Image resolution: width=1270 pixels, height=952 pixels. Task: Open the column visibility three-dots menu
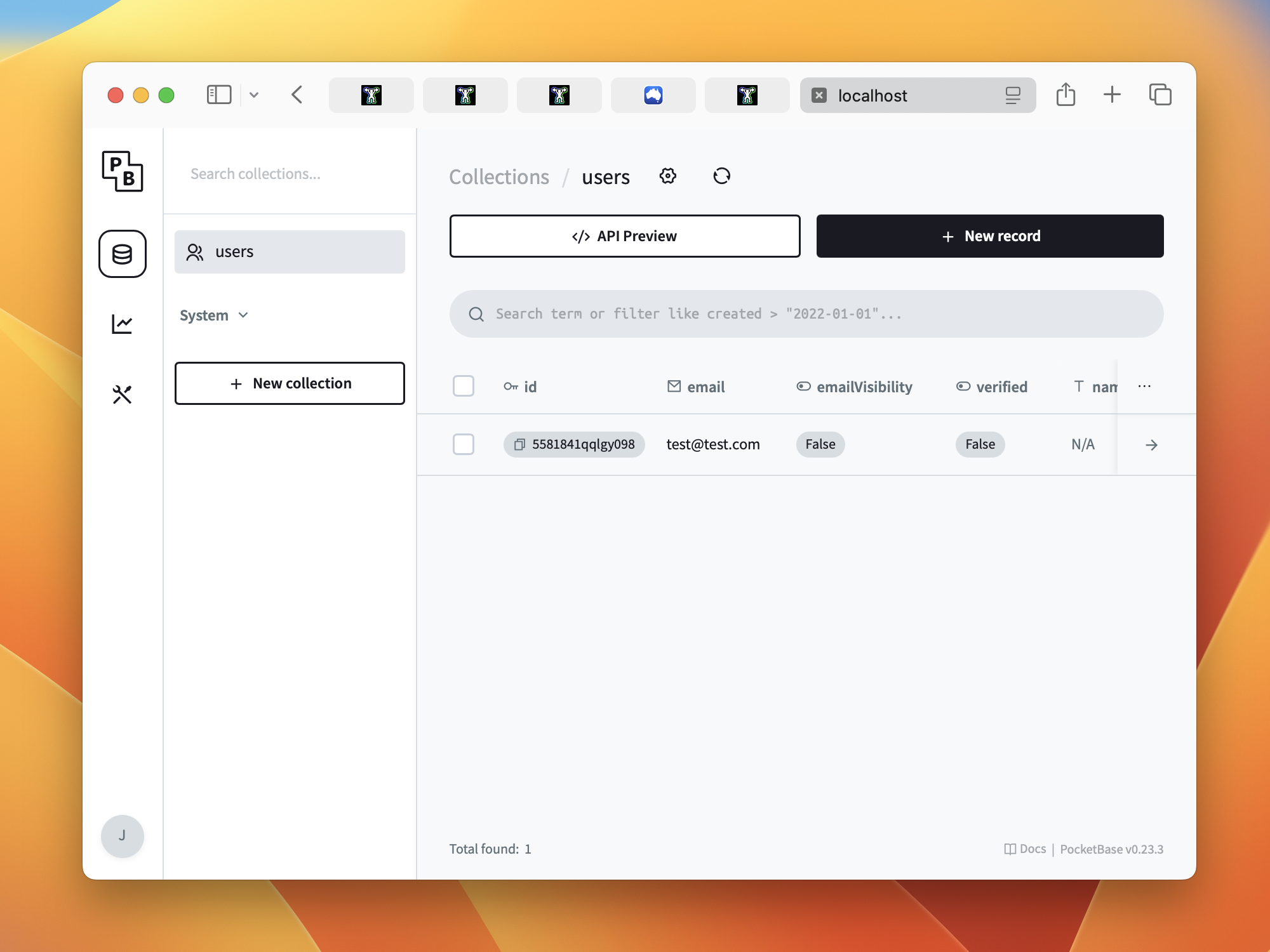pos(1144,386)
